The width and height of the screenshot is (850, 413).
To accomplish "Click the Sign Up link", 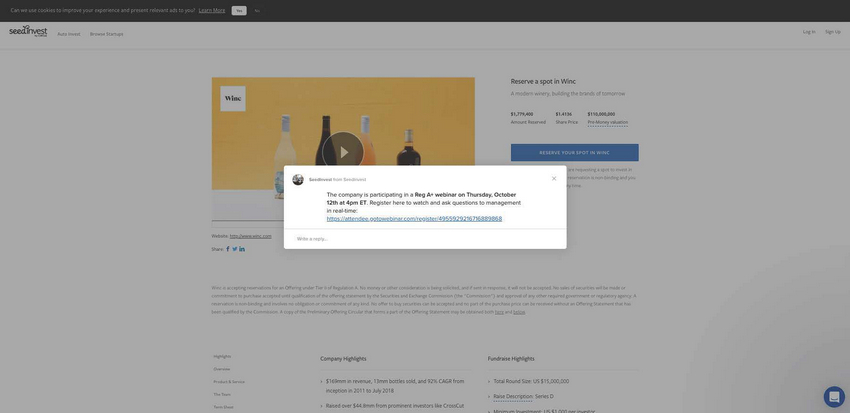I will [832, 32].
